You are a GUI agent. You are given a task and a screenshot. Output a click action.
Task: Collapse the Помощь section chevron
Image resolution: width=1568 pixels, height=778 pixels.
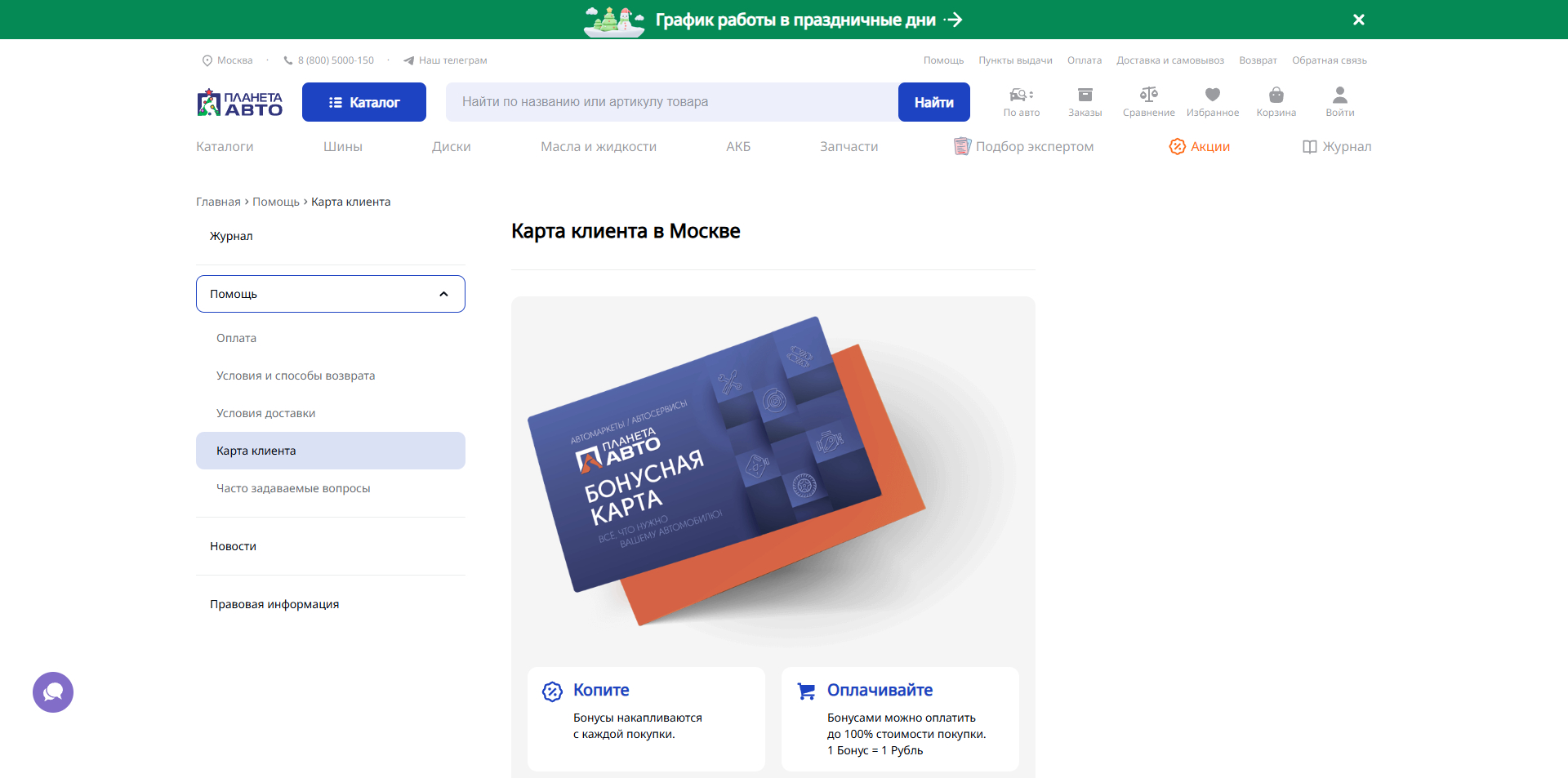tap(443, 293)
